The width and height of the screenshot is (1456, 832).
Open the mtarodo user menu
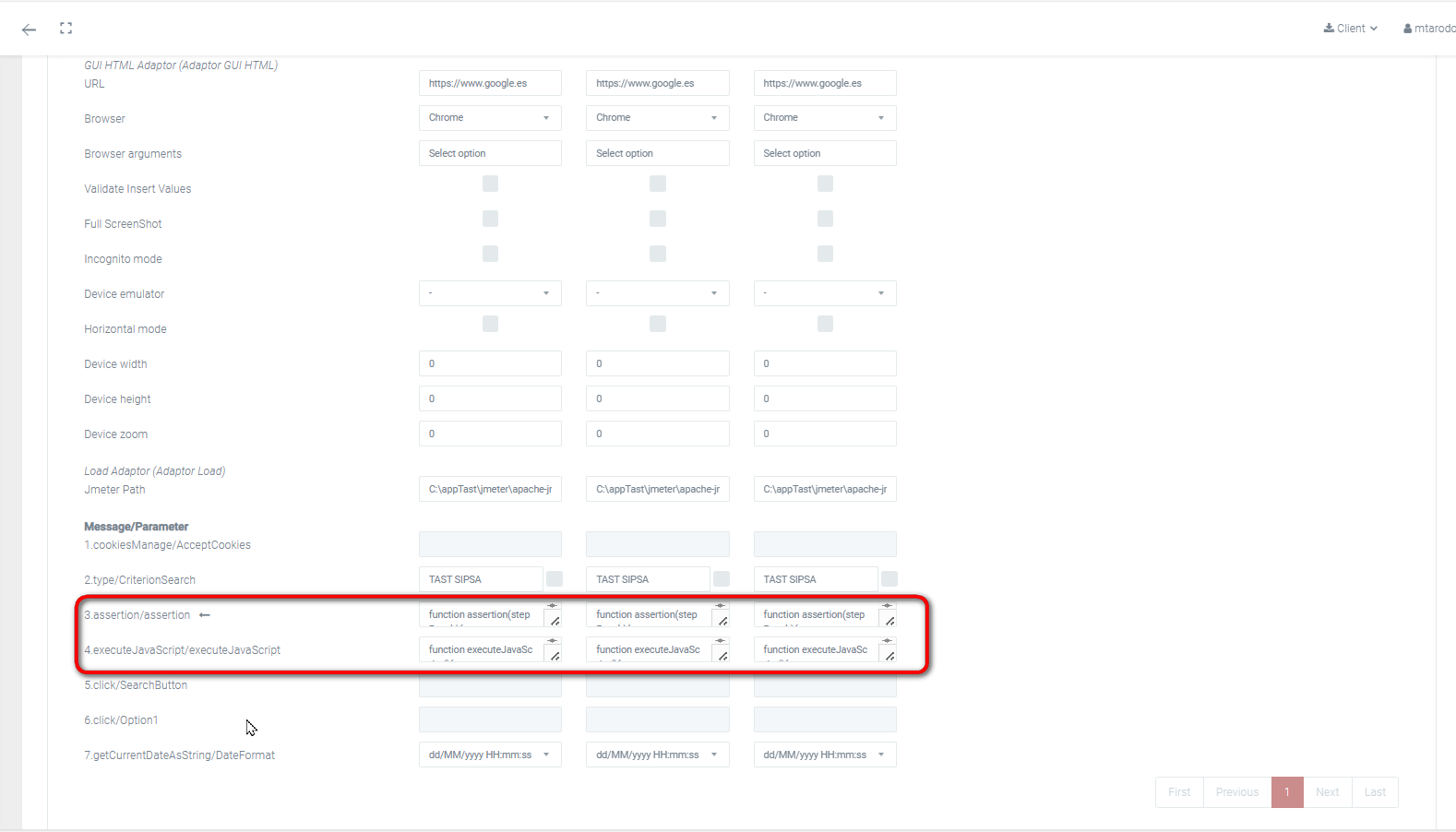1429,29
